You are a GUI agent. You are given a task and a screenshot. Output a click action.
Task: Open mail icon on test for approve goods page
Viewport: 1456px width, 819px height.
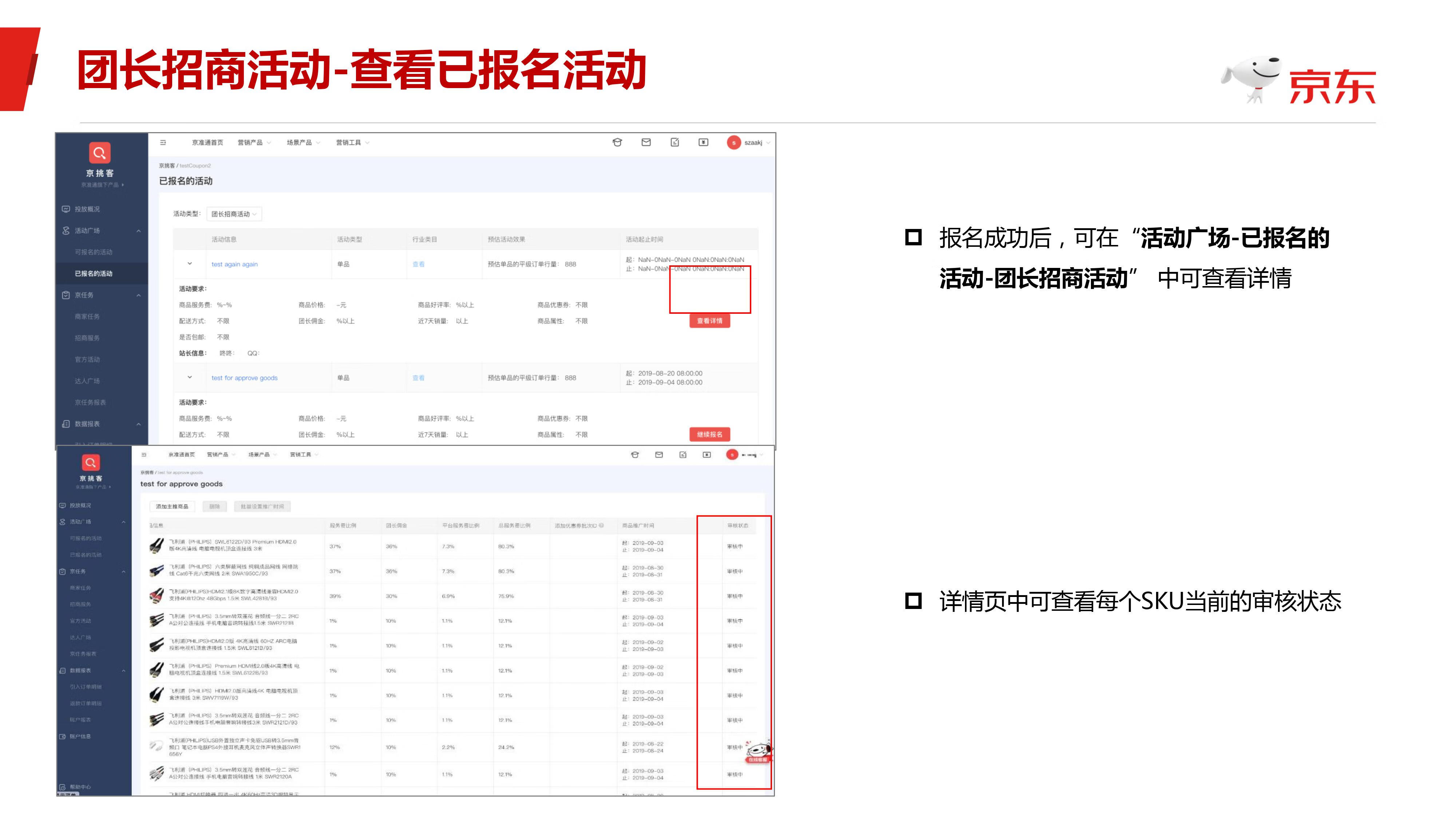pos(659,454)
